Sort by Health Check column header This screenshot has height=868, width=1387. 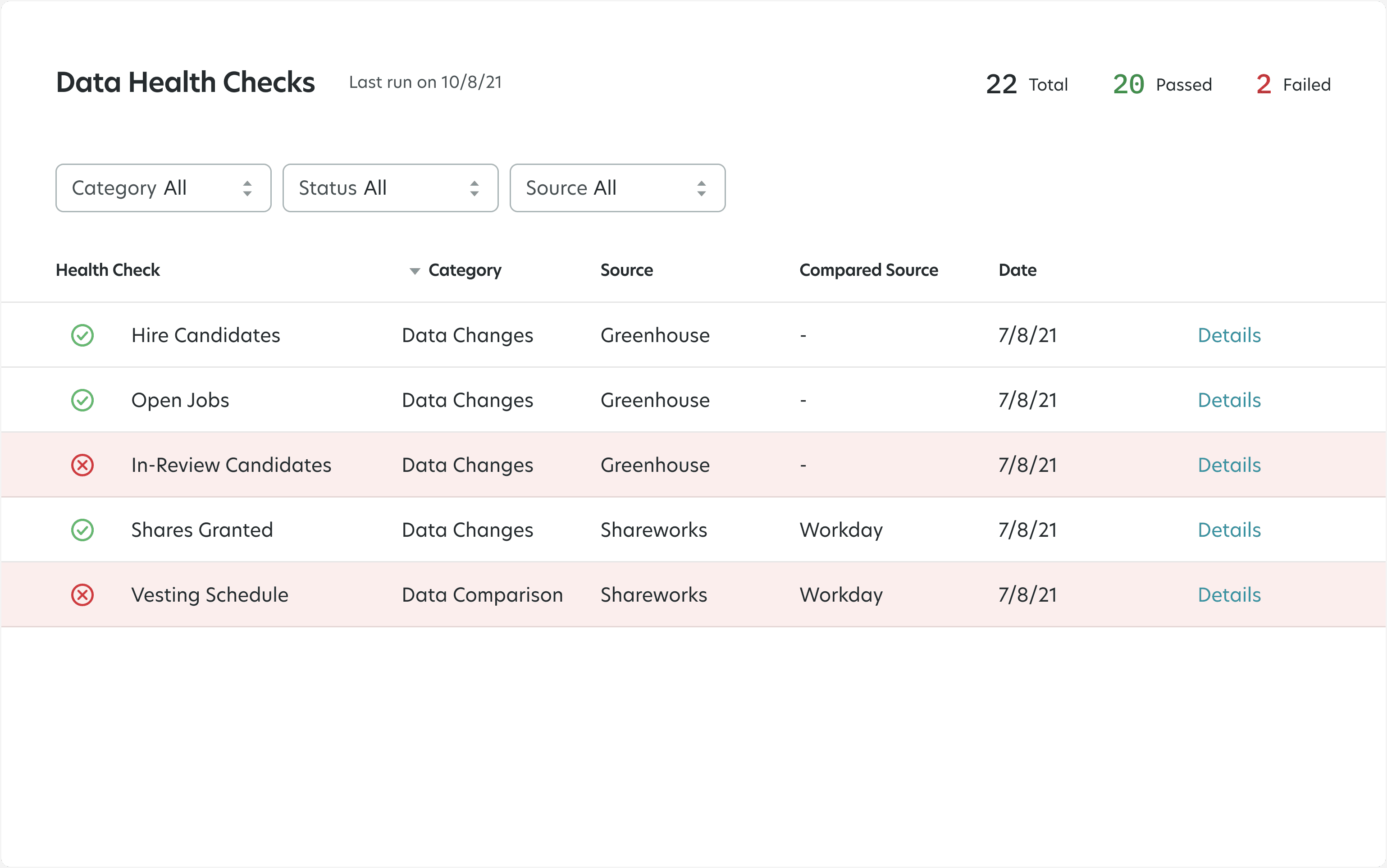coord(107,270)
